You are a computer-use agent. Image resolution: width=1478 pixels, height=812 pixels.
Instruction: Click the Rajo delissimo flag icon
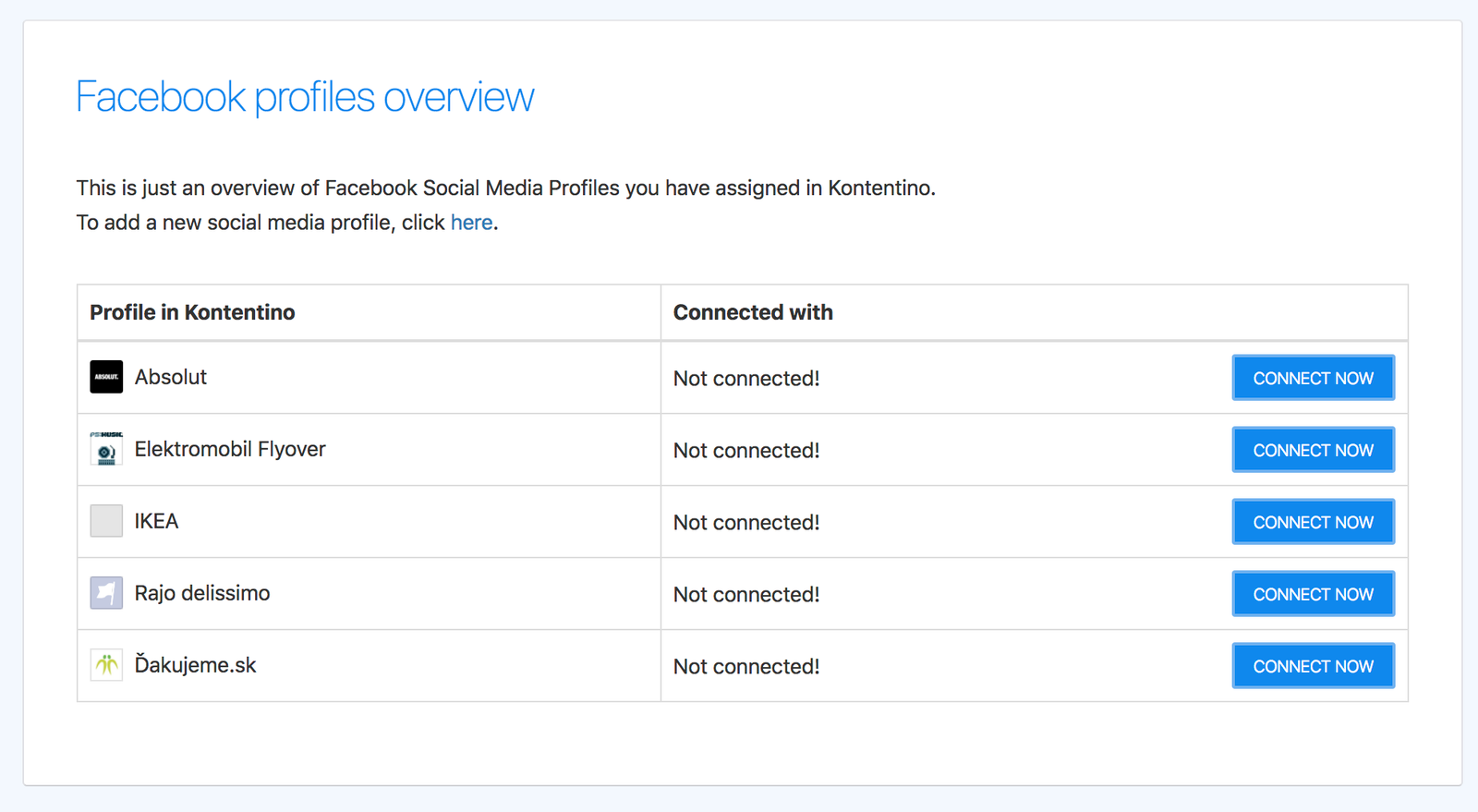pos(106,593)
